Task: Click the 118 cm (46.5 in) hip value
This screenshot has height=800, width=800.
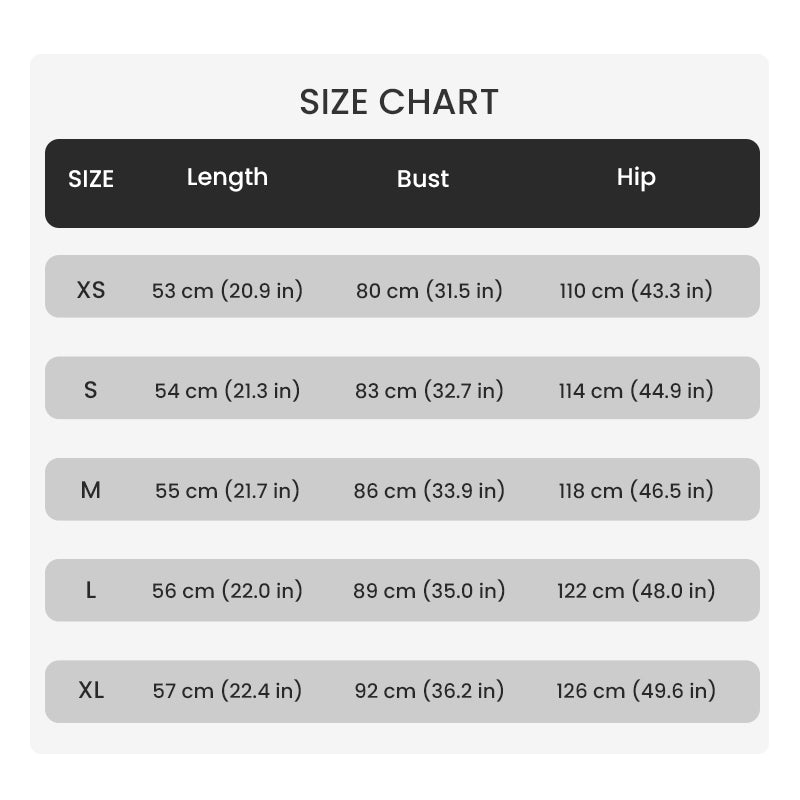Action: [636, 491]
